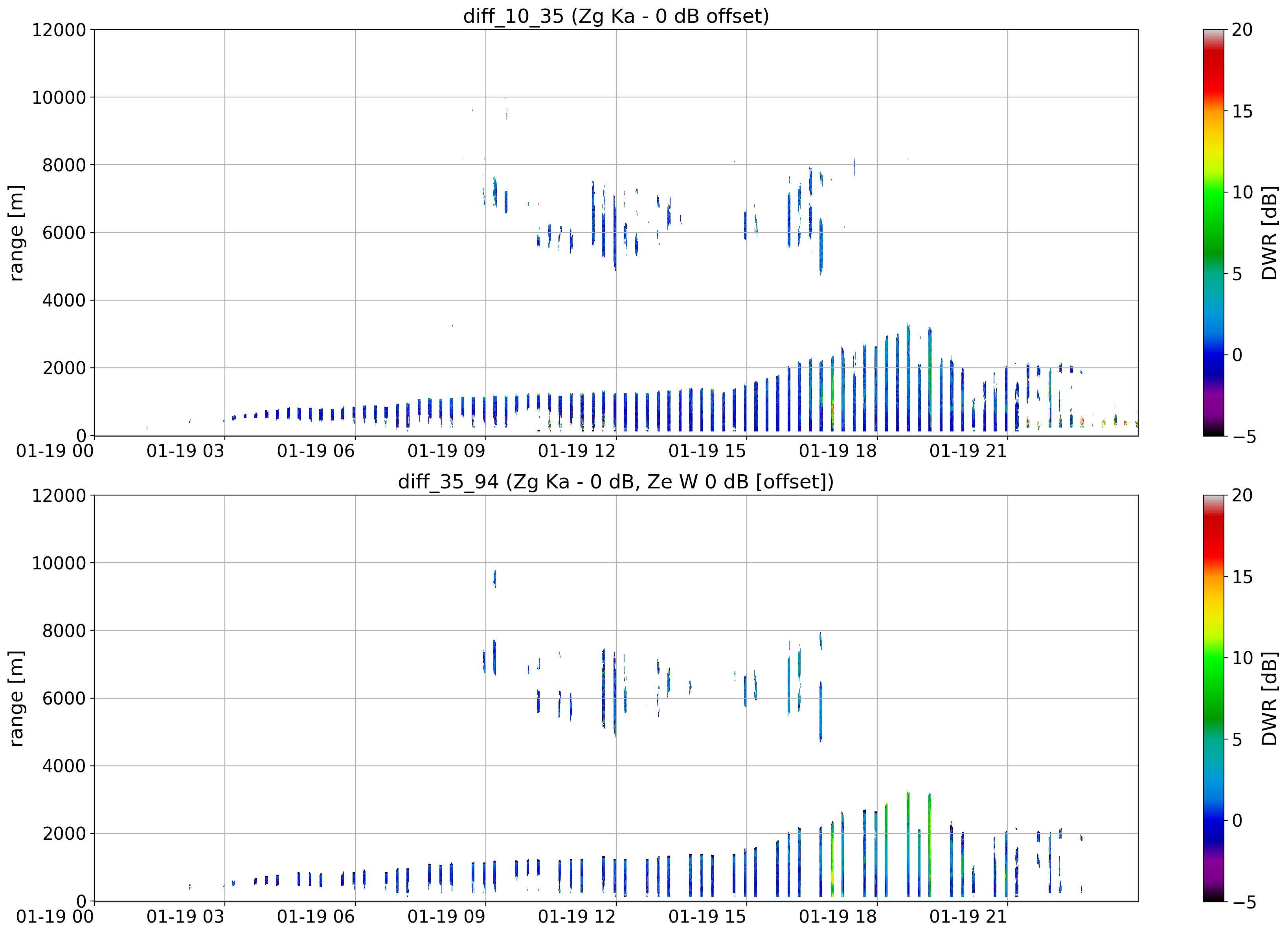Click colorbar tick '20' of diff_10_35 plot
This screenshot has width=1288, height=934.
click(1242, 29)
